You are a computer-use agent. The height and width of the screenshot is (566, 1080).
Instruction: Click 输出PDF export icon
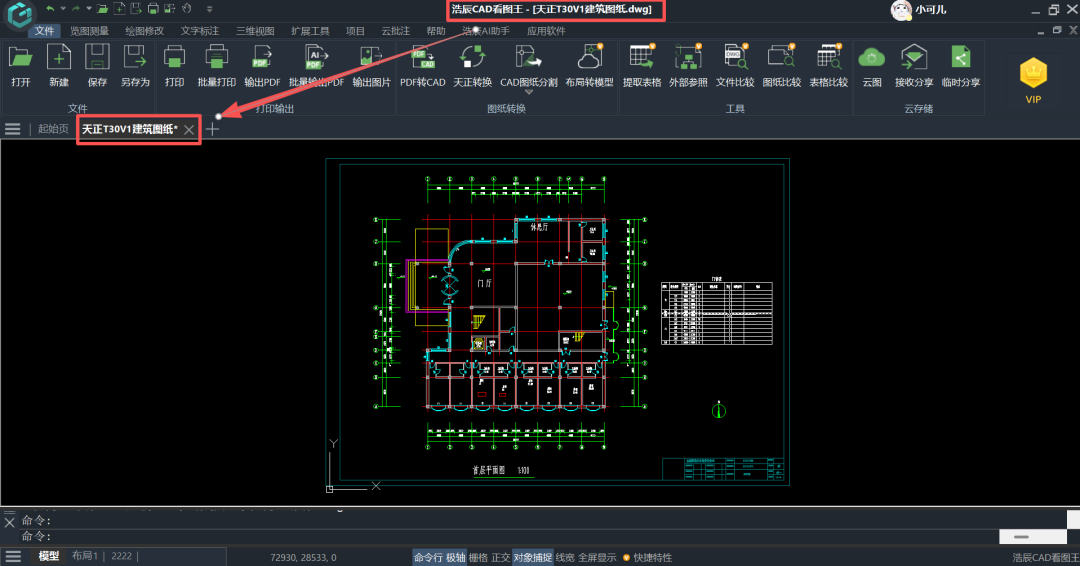[262, 58]
